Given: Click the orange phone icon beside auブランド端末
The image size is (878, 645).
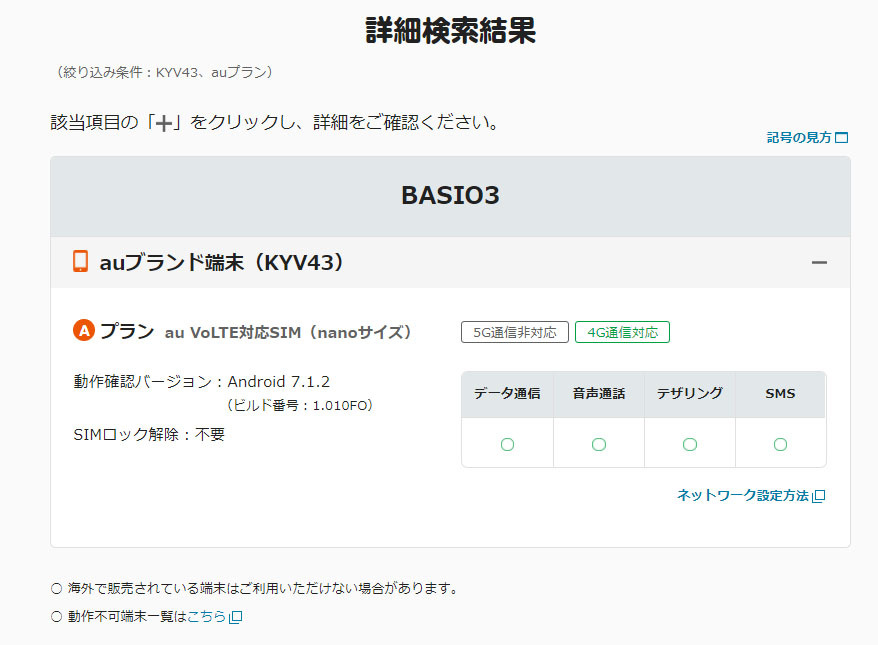Looking at the screenshot, I should [x=81, y=261].
